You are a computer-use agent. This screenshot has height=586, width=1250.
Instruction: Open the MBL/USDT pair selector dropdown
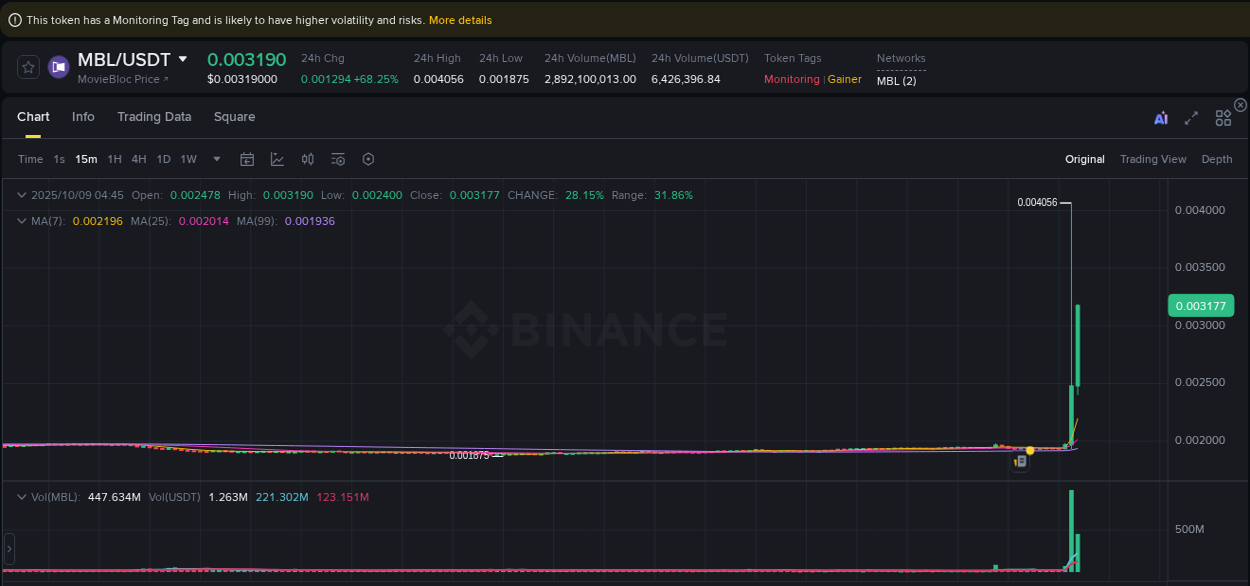click(182, 59)
